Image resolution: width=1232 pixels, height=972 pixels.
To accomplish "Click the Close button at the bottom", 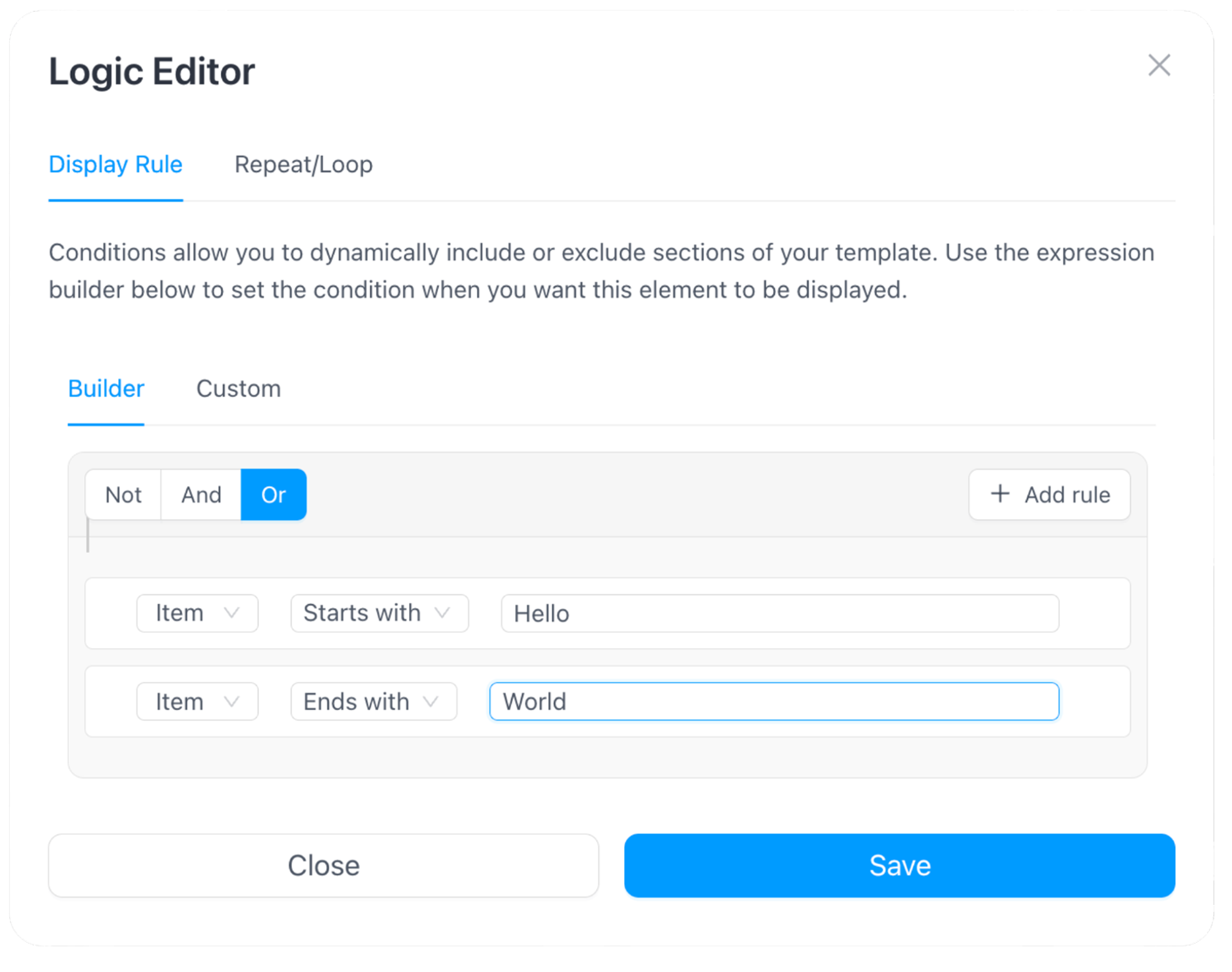I will tap(323, 865).
